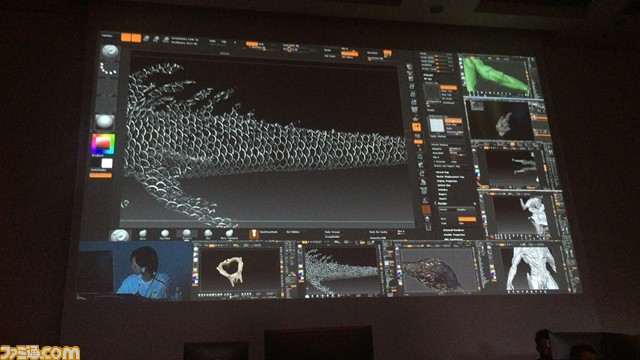Image resolution: width=640 pixels, height=360 pixels.
Task: Click the orange brush icon in bottom shelf
Action: click(254, 234)
